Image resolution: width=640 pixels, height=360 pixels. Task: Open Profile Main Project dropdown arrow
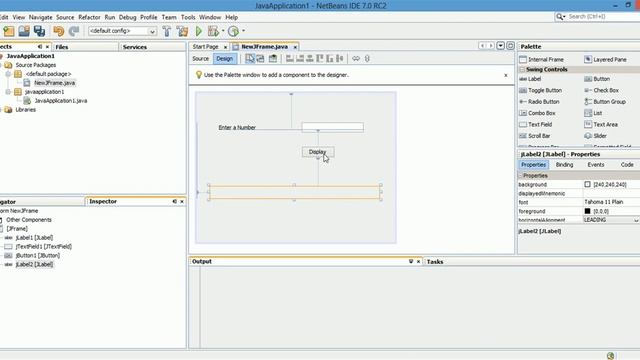pyautogui.click(x=244, y=31)
